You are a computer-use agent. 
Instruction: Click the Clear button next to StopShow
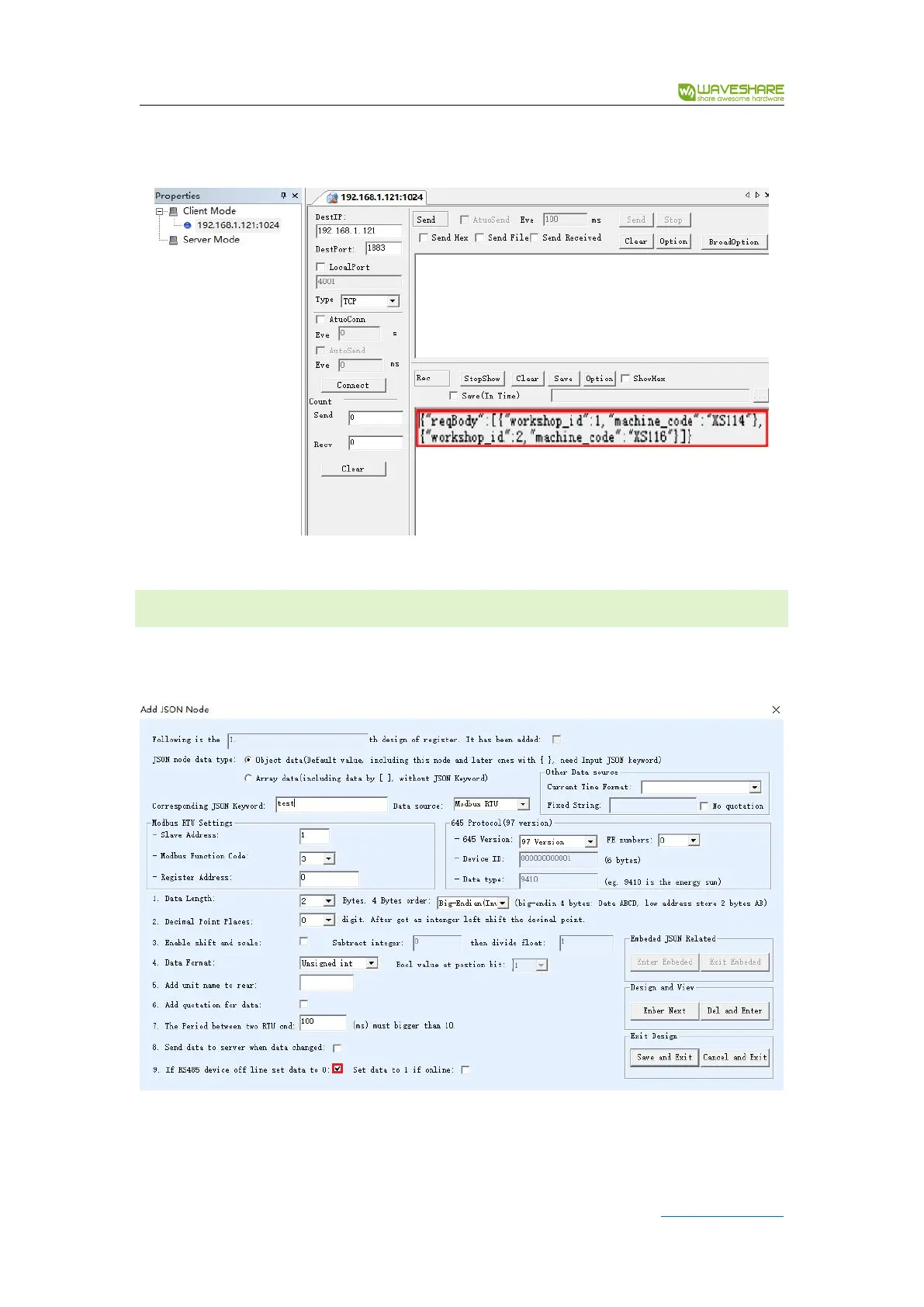pyautogui.click(x=528, y=379)
